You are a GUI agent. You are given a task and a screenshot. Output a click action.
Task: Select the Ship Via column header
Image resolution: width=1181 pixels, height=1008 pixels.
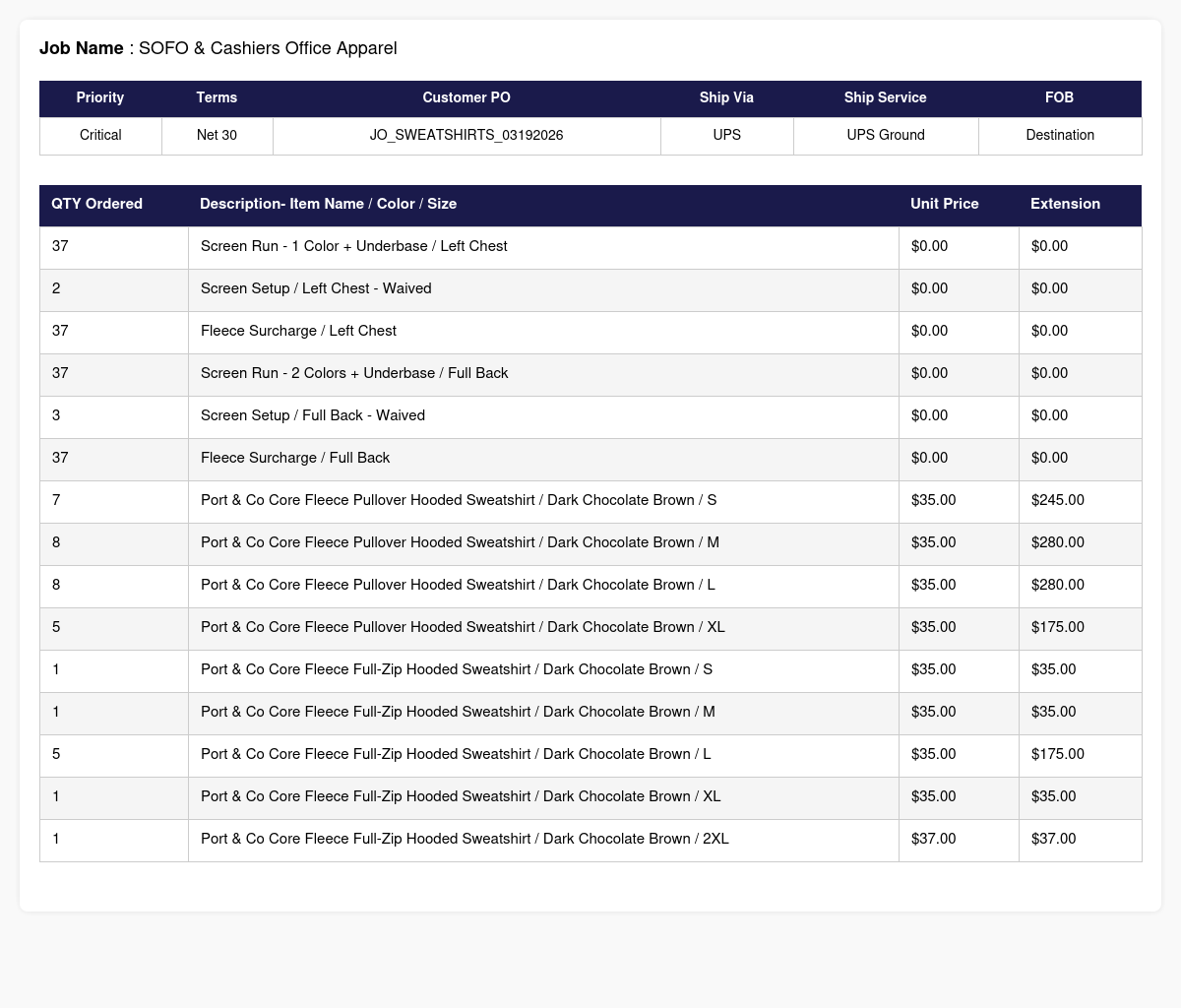point(726,97)
